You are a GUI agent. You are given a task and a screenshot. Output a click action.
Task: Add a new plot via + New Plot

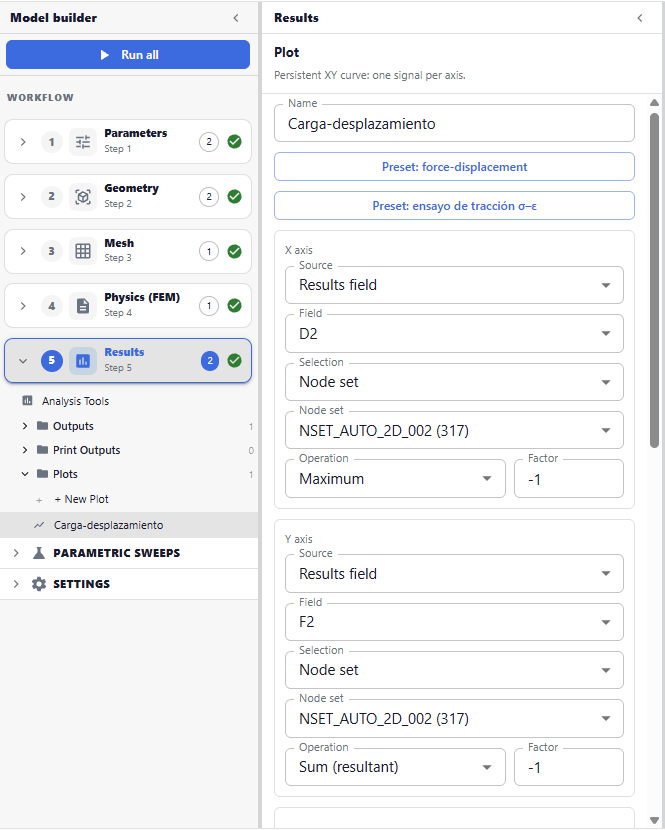coord(129,499)
